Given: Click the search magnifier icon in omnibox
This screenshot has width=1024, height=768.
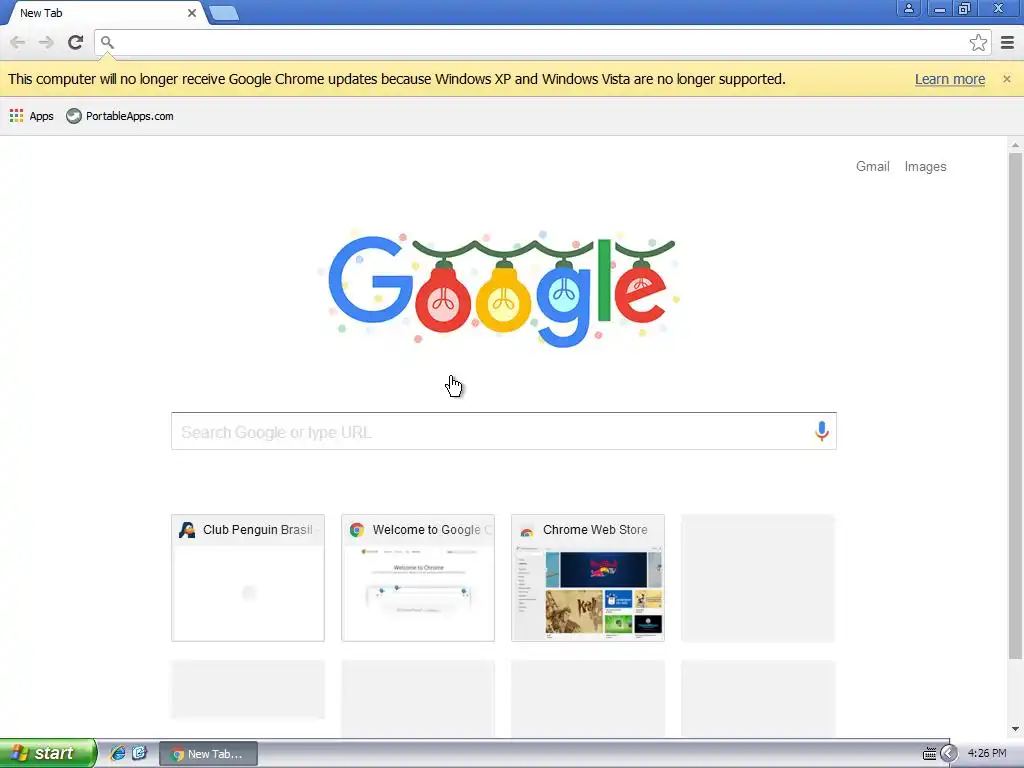Looking at the screenshot, I should pyautogui.click(x=107, y=42).
